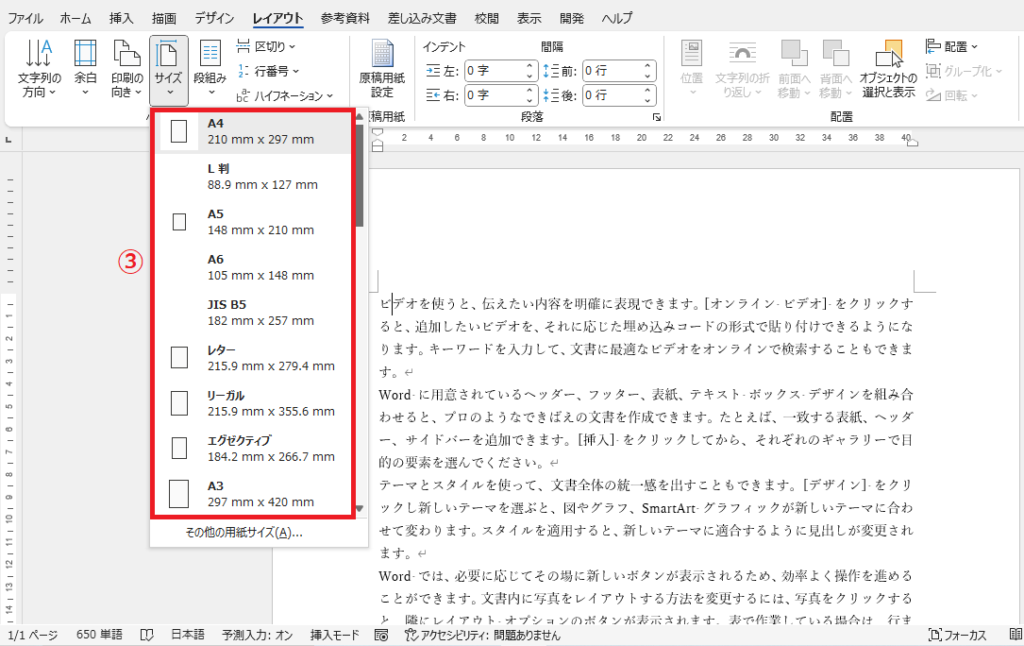Image resolution: width=1024 pixels, height=646 pixels.
Task: Open the 文字列の方向 text direction tool
Action: click(39, 70)
